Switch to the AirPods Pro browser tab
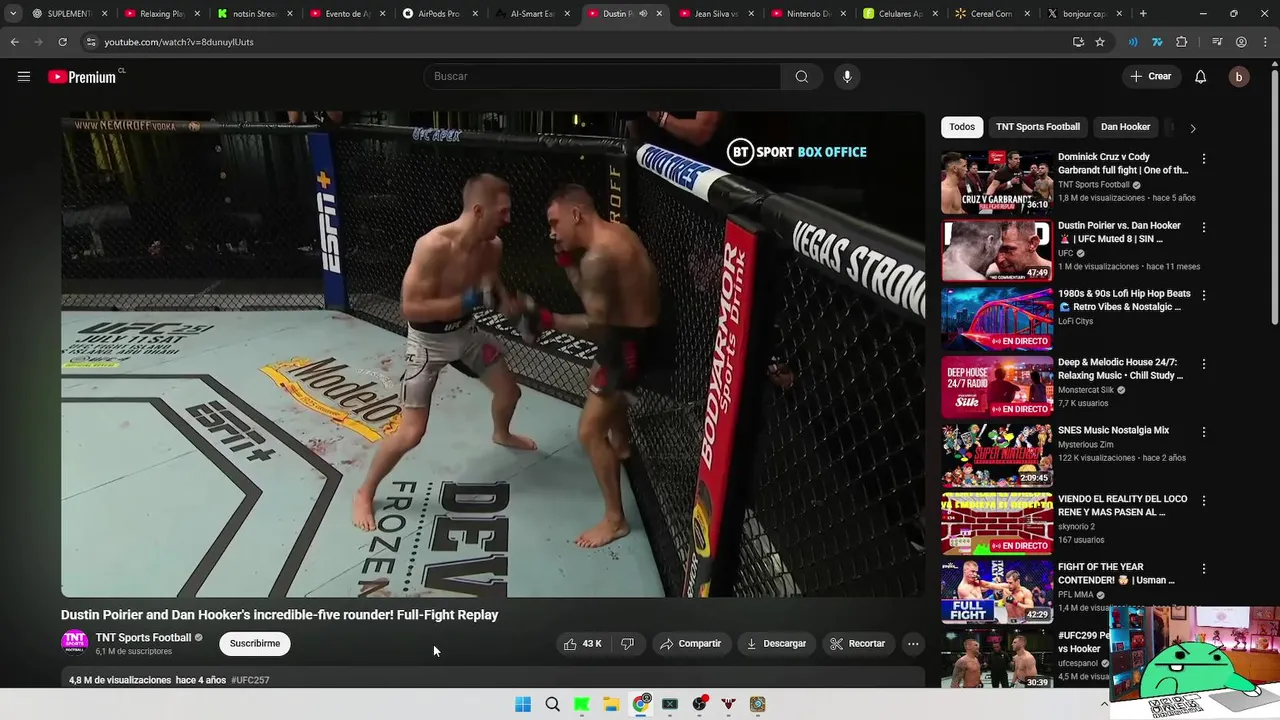Image resolution: width=1280 pixels, height=720 pixels. tap(438, 14)
